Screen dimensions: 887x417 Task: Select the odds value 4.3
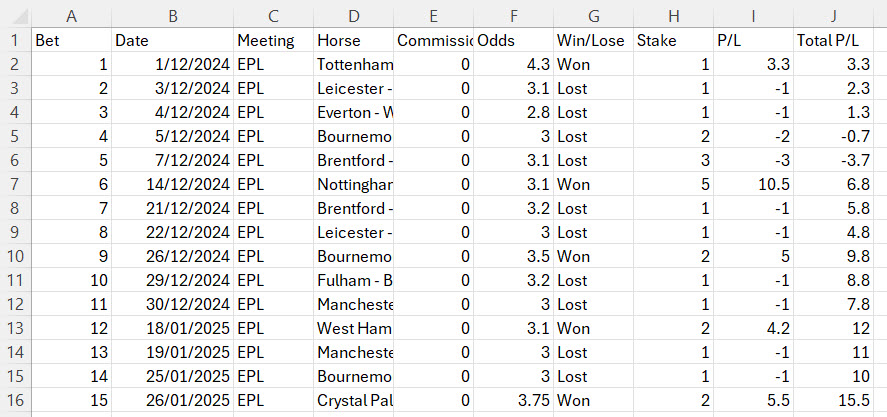[513, 64]
